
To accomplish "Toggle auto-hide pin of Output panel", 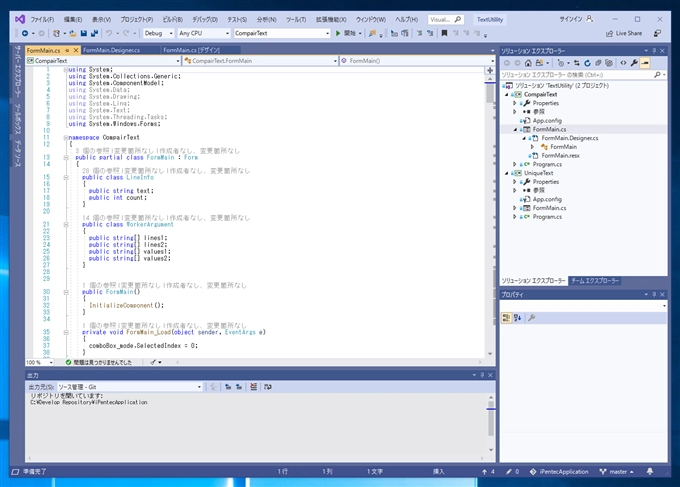I will tap(482, 375).
